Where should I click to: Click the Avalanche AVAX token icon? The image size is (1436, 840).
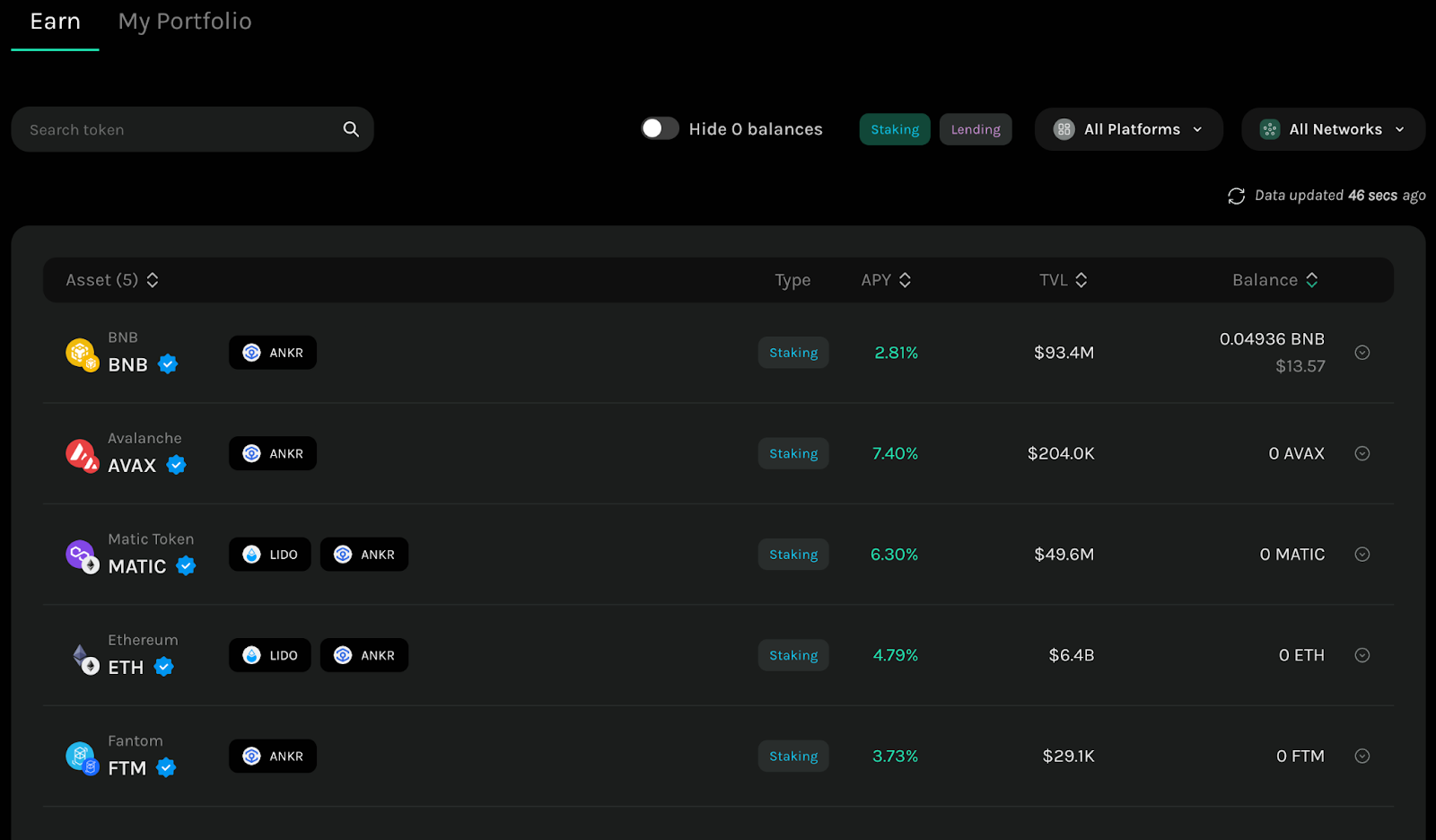pyautogui.click(x=82, y=455)
